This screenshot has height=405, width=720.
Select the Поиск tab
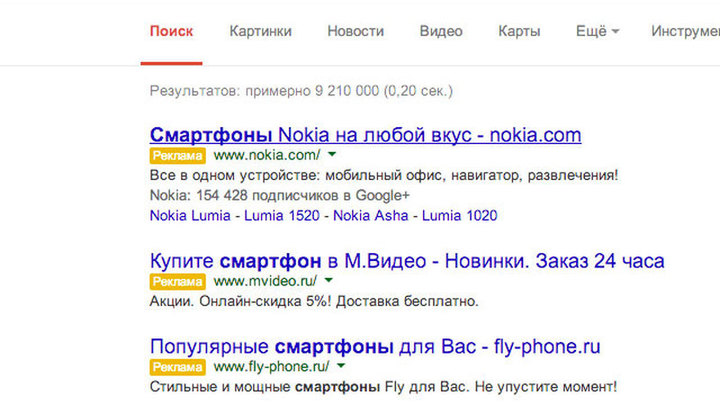(x=172, y=31)
